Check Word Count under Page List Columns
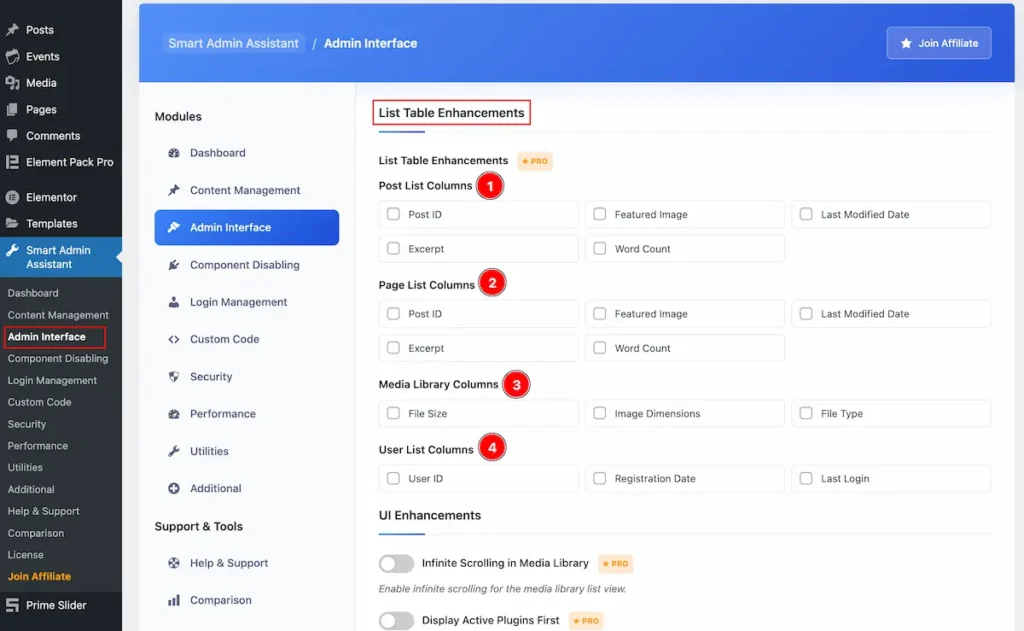The height and width of the screenshot is (631, 1024). tap(600, 348)
